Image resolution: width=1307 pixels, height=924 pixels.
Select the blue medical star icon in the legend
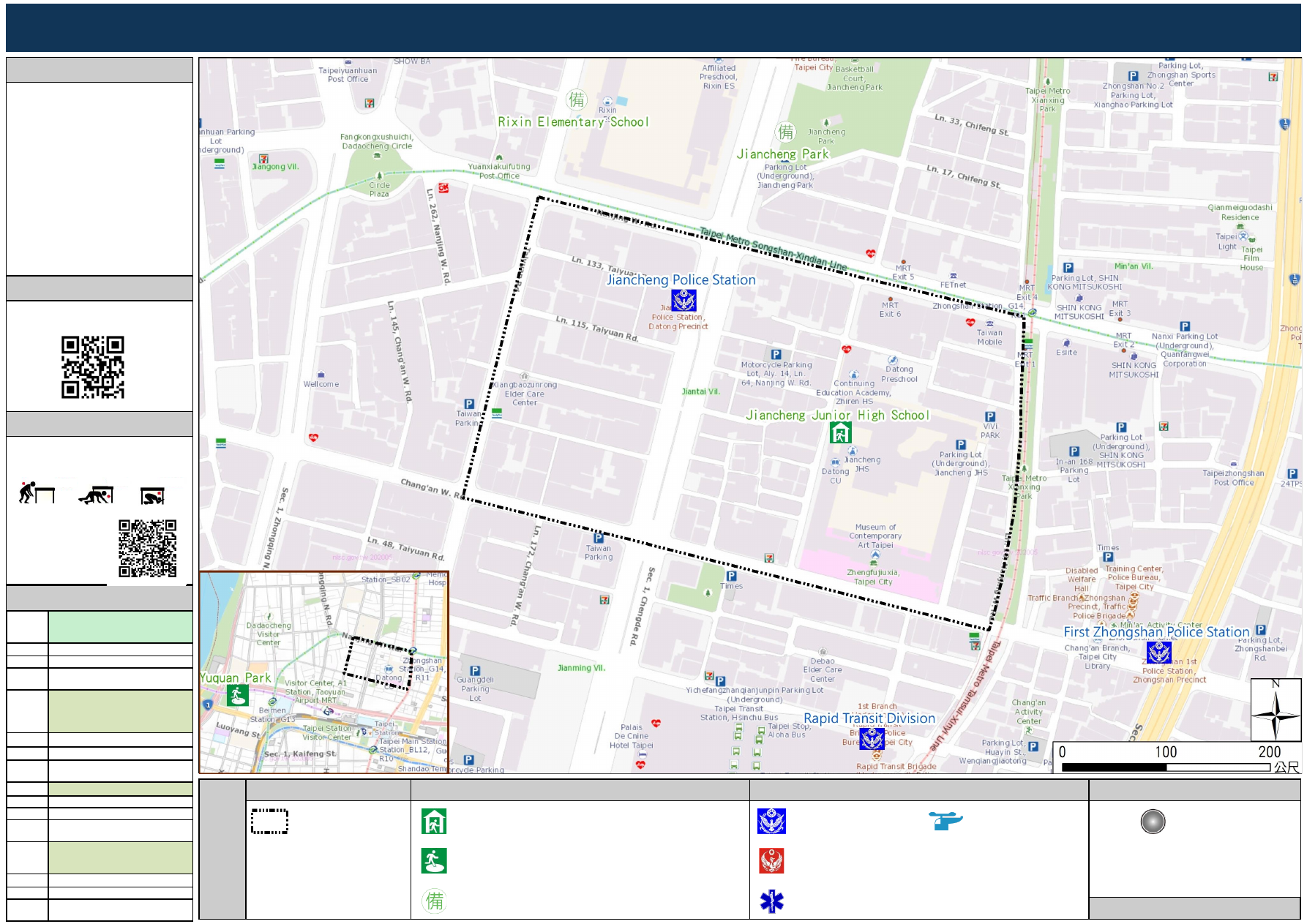pos(771,901)
